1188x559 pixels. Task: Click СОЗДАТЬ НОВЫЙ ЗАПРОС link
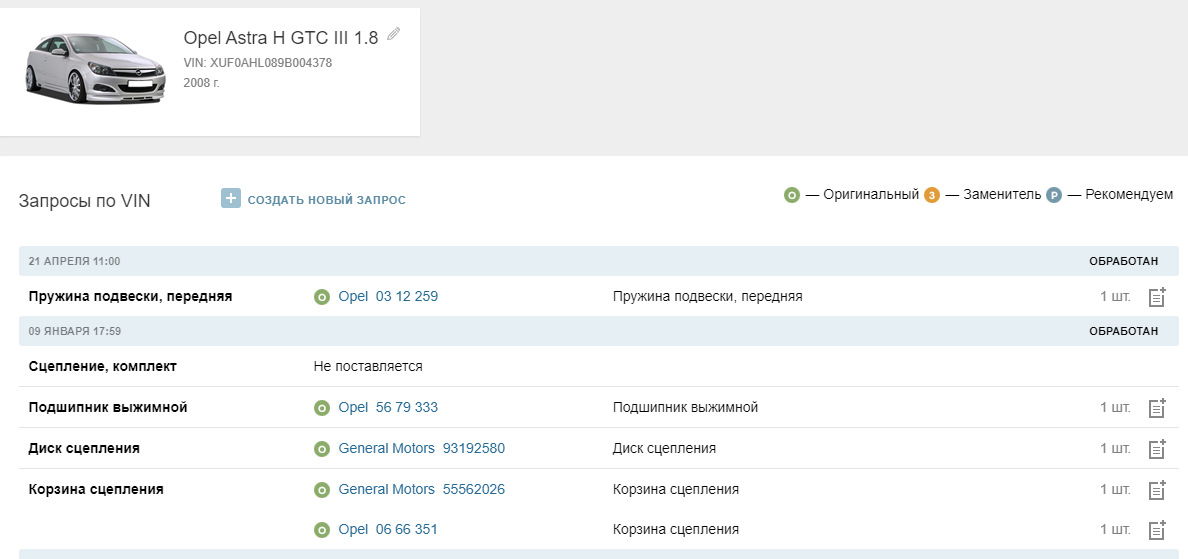pyautogui.click(x=326, y=200)
